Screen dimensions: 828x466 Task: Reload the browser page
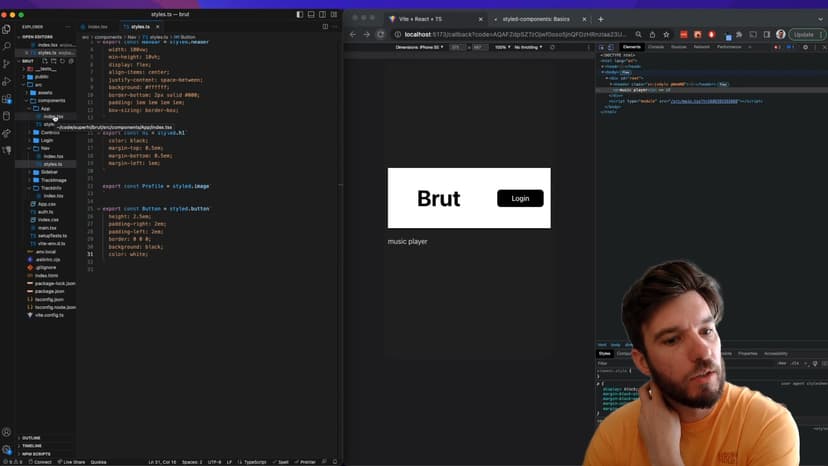(x=381, y=34)
